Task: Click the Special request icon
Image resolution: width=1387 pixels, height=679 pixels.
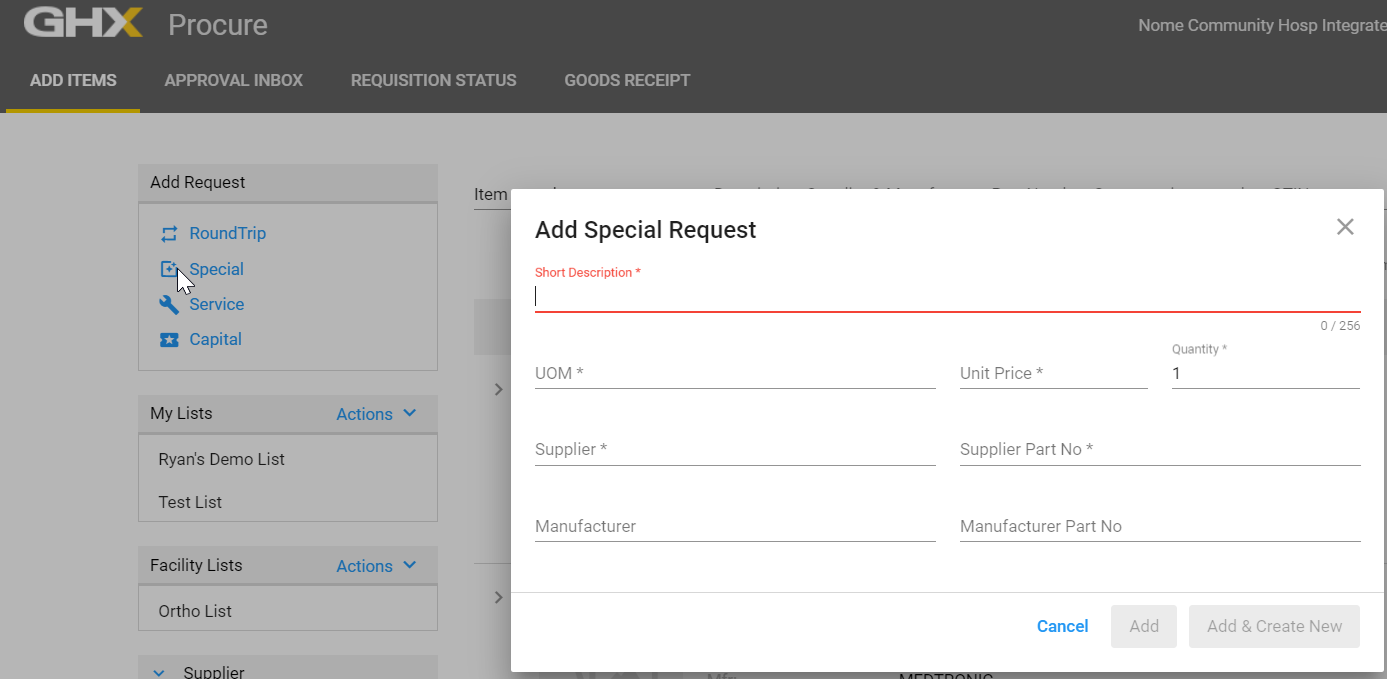Action: click(169, 269)
